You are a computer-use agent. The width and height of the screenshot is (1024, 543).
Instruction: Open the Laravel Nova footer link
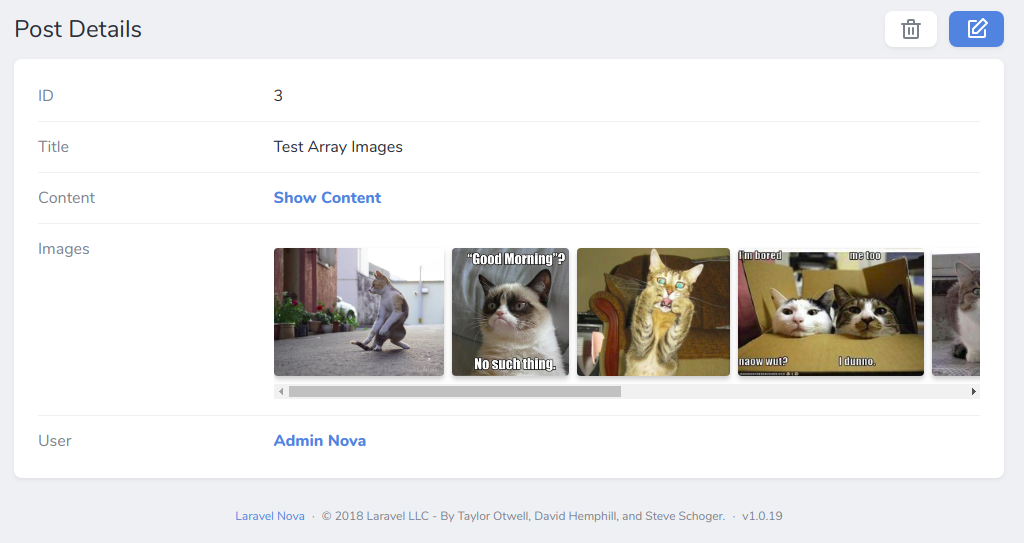coord(270,516)
